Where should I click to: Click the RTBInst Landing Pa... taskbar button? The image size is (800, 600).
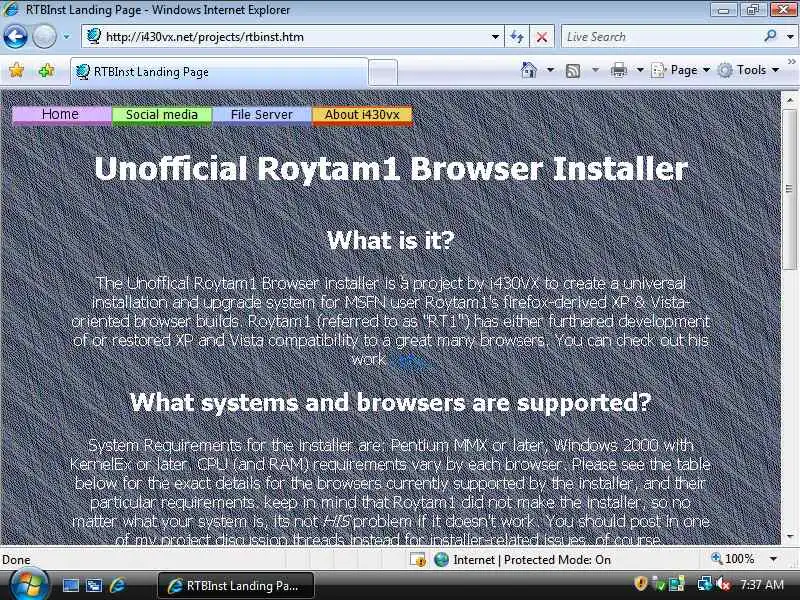coord(236,585)
